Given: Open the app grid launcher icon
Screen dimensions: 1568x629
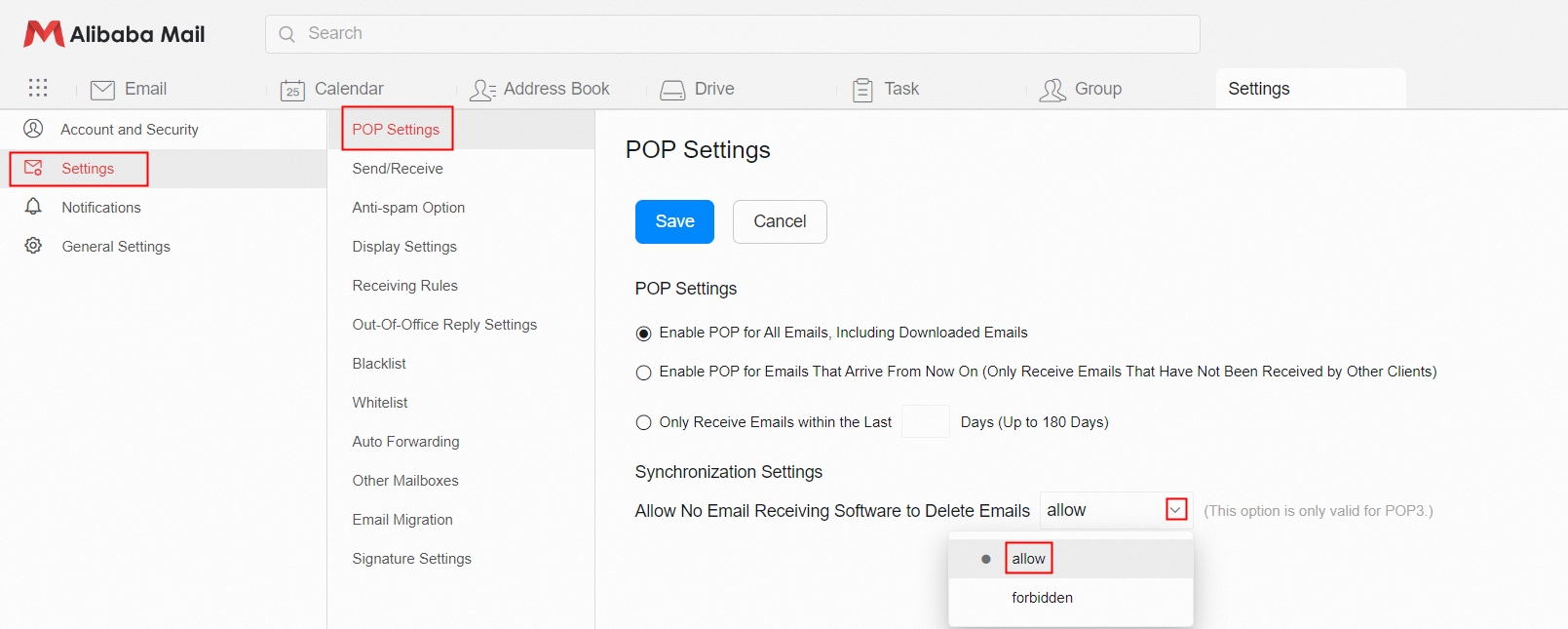Looking at the screenshot, I should click(x=38, y=89).
